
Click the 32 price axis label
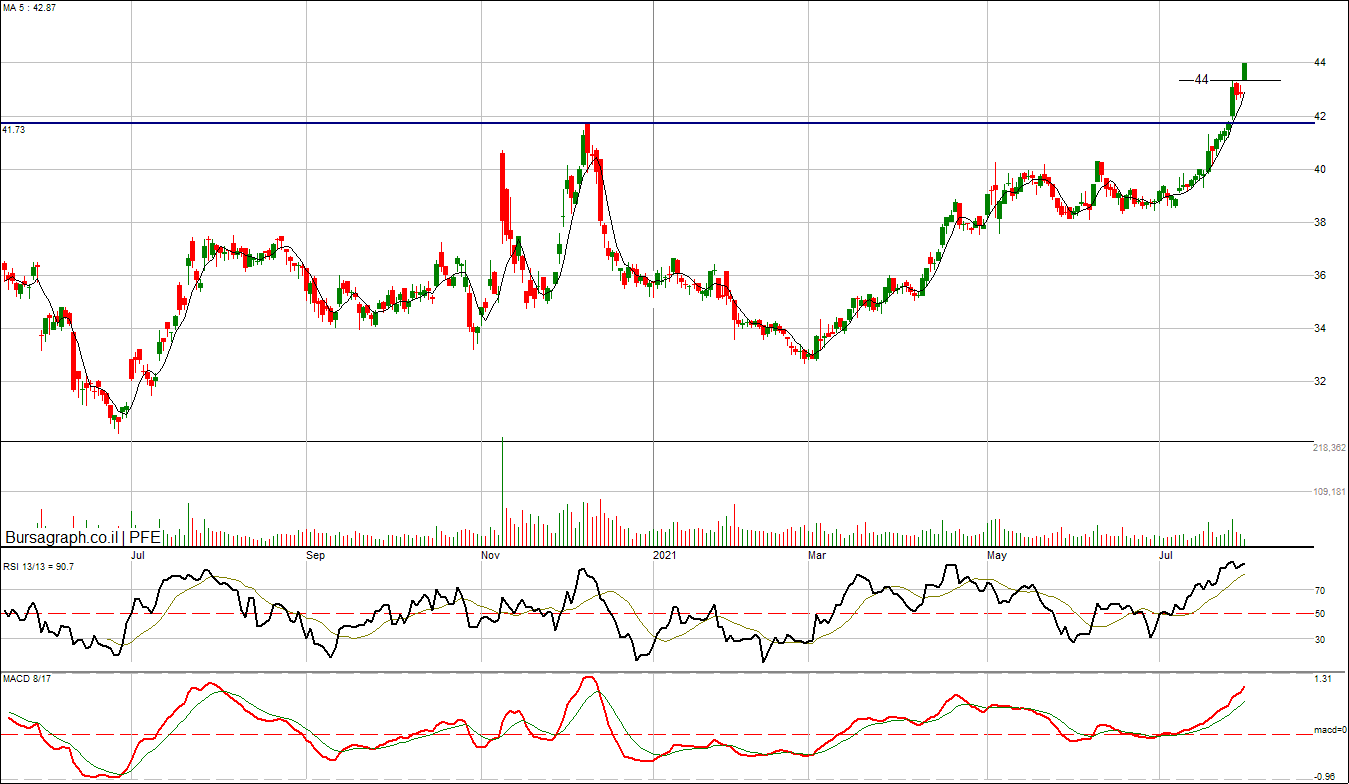(1320, 382)
